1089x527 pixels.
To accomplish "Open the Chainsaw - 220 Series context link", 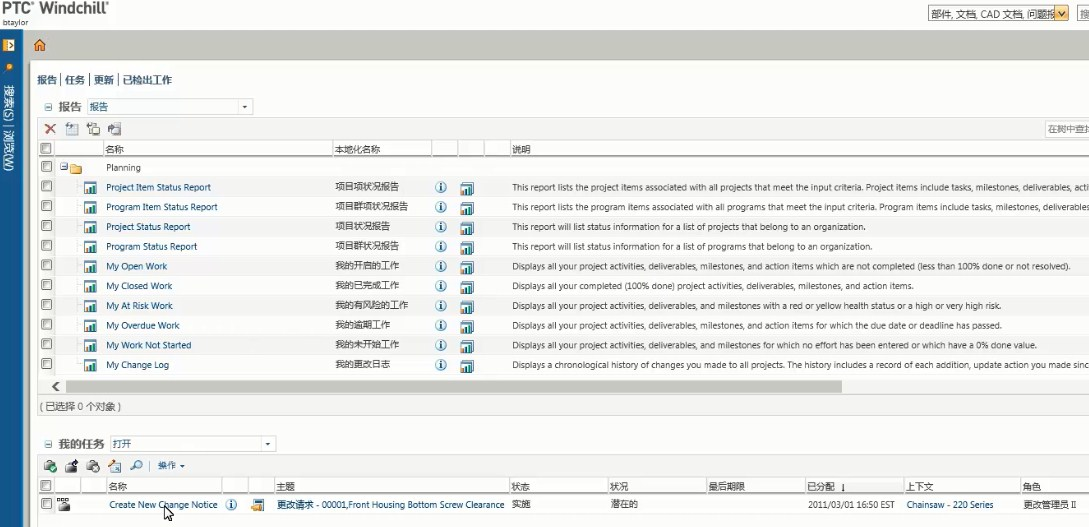I will tap(949, 505).
